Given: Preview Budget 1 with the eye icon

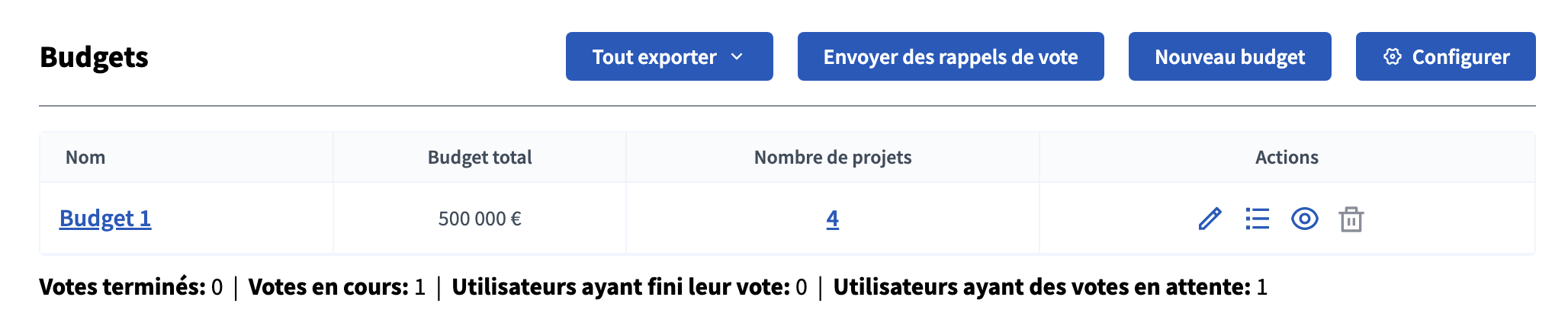Looking at the screenshot, I should point(1304,219).
